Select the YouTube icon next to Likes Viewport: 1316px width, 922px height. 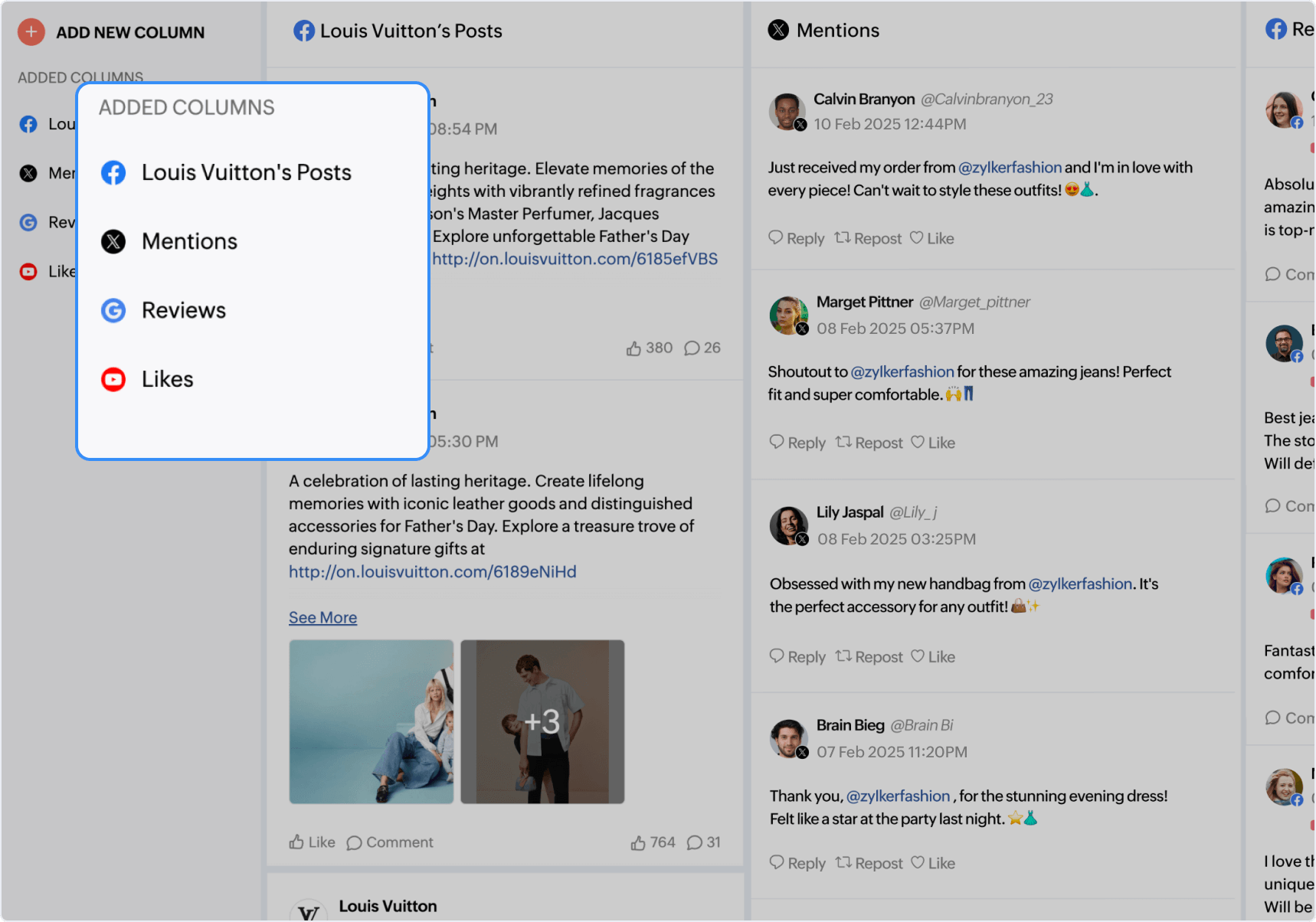click(113, 379)
